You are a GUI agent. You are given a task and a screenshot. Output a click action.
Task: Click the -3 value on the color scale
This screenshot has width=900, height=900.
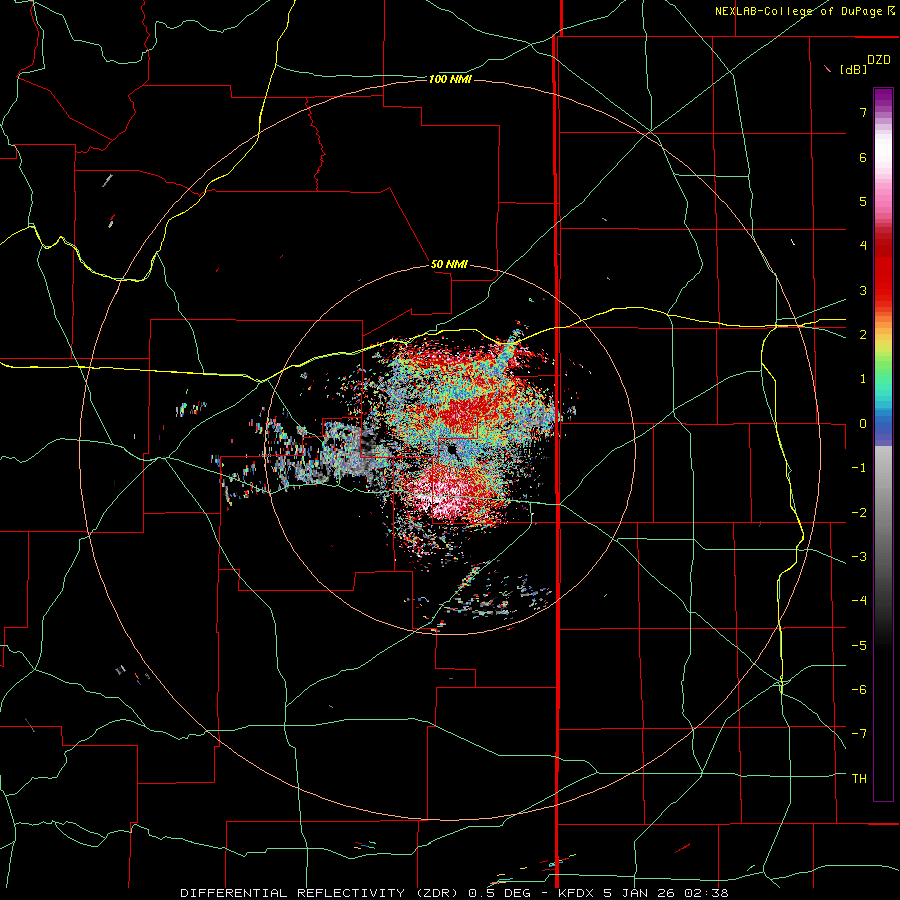(x=859, y=557)
